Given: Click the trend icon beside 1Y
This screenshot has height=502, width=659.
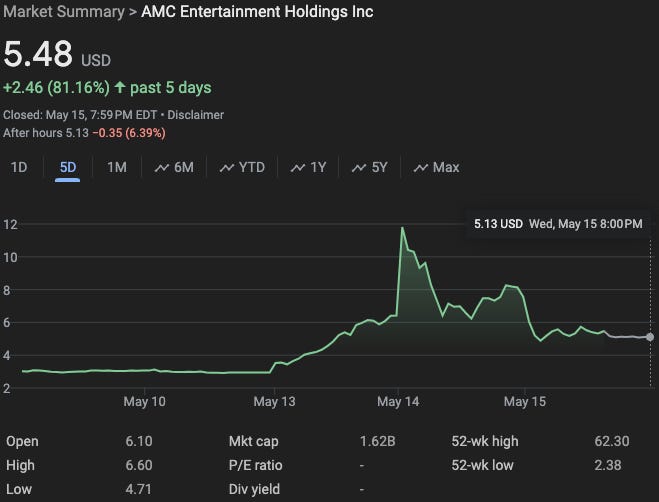Looking at the screenshot, I should 298,168.
